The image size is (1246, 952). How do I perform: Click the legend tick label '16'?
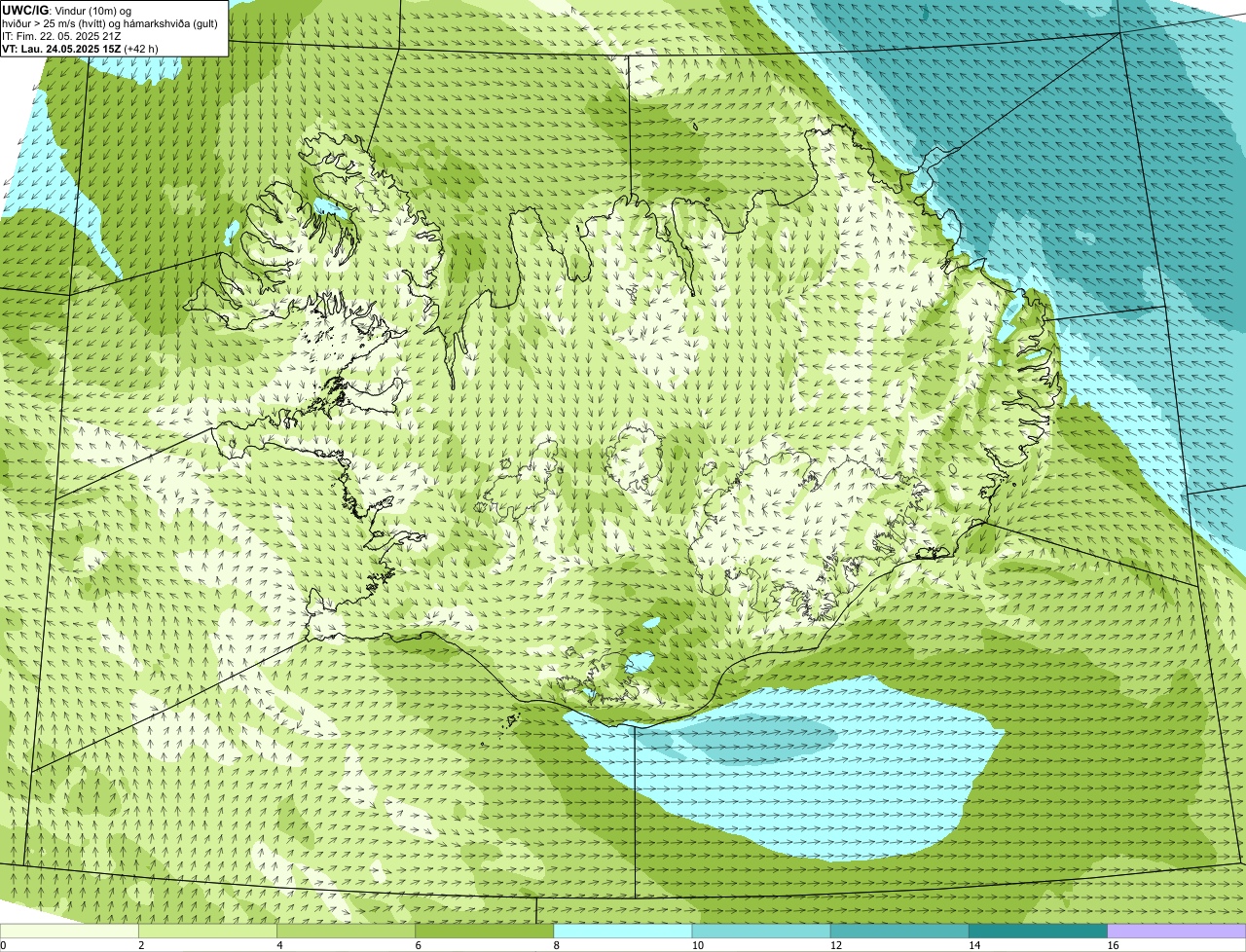pos(1113,945)
